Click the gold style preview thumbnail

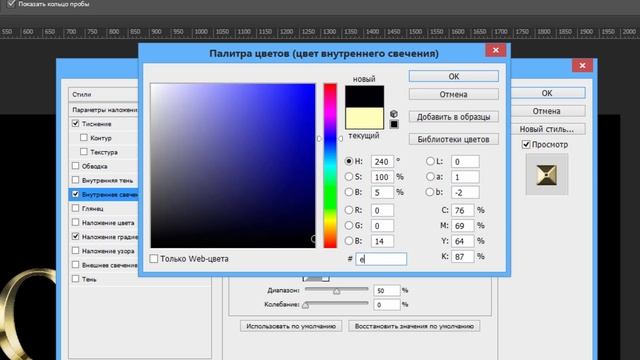coord(547,175)
